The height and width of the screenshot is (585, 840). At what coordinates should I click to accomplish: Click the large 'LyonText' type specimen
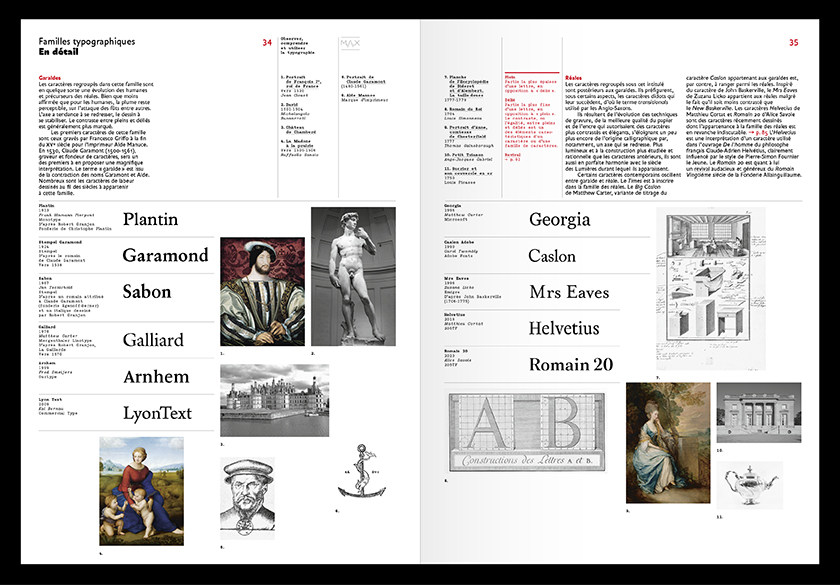157,413
